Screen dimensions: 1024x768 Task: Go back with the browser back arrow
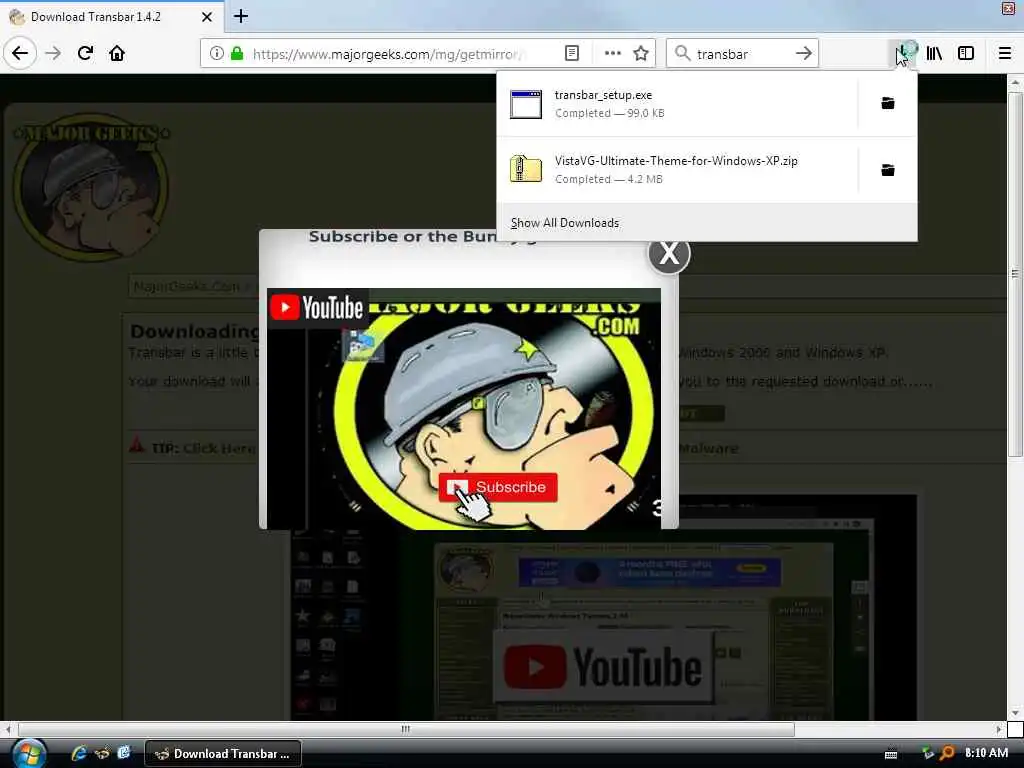pos(20,53)
